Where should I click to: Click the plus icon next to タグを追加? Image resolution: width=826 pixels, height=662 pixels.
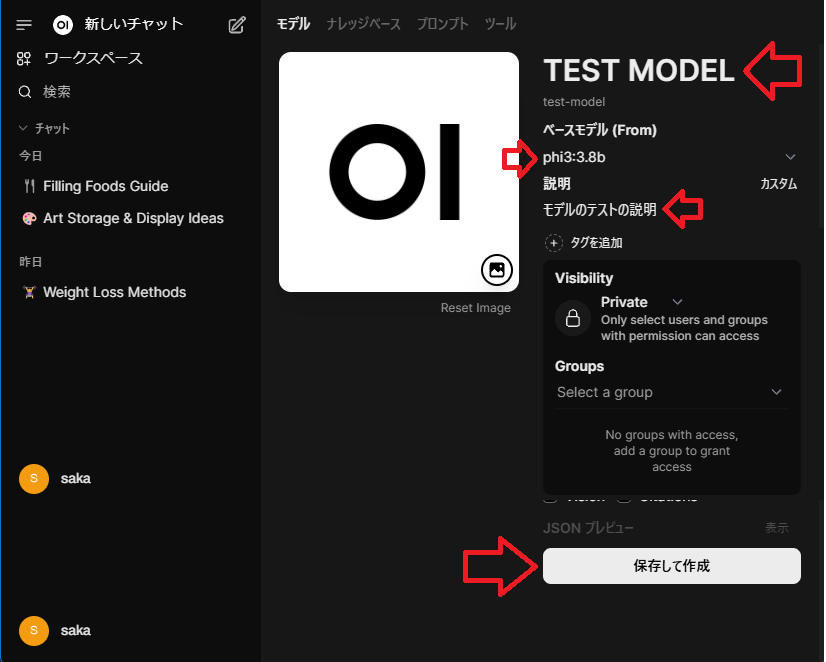click(x=553, y=243)
